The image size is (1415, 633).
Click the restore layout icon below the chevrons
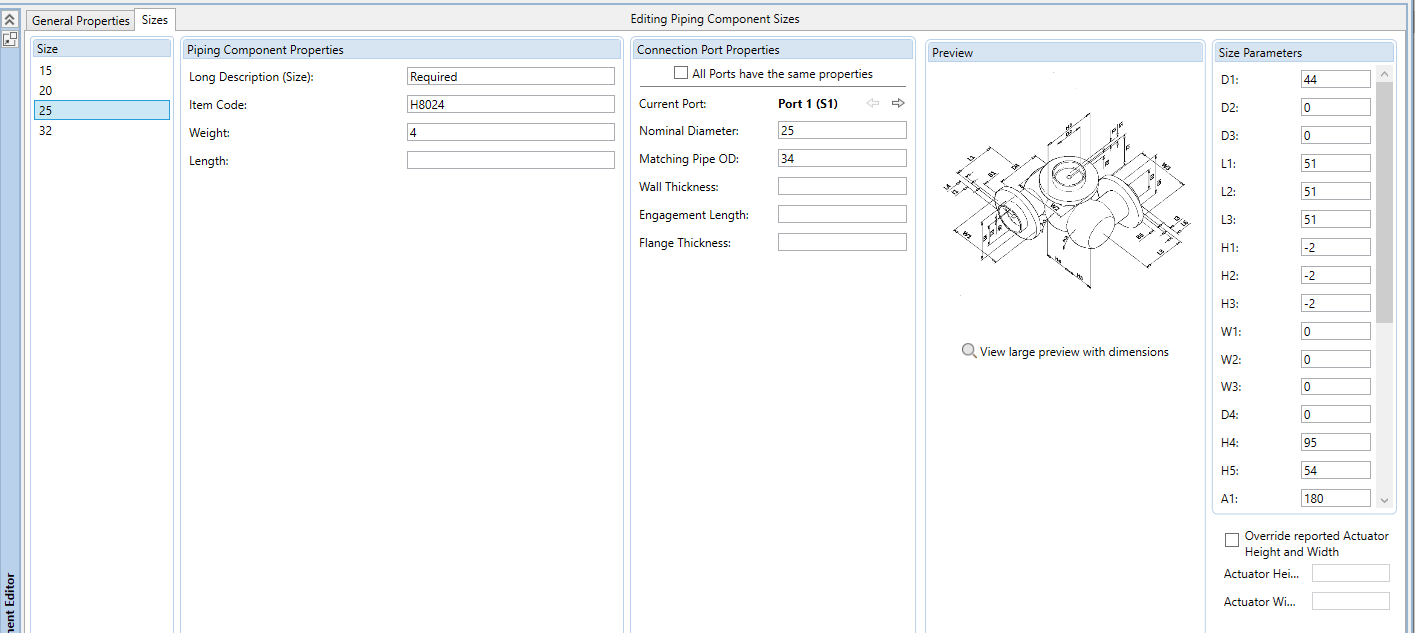coord(10,38)
